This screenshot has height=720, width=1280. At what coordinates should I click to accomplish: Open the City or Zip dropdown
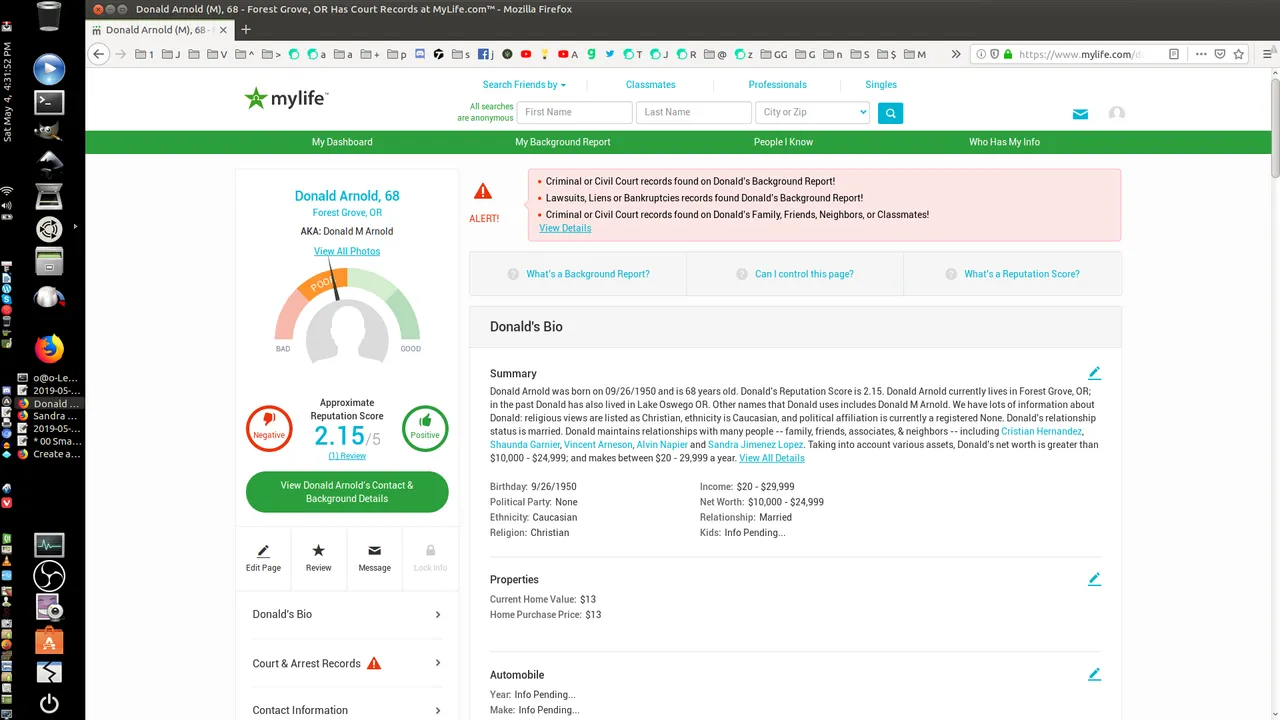812,113
